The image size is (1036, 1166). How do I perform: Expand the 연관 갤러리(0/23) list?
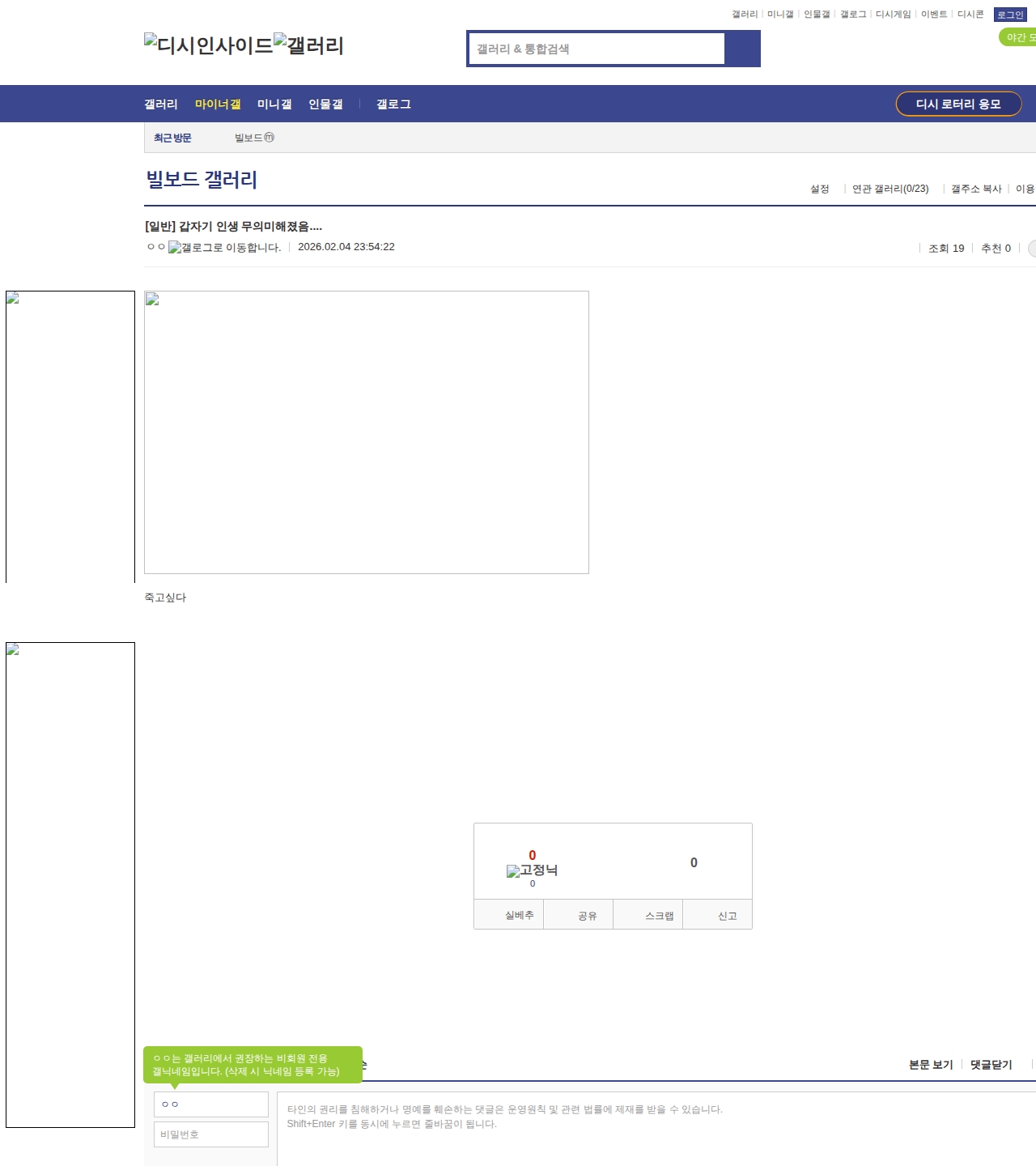pos(890,189)
